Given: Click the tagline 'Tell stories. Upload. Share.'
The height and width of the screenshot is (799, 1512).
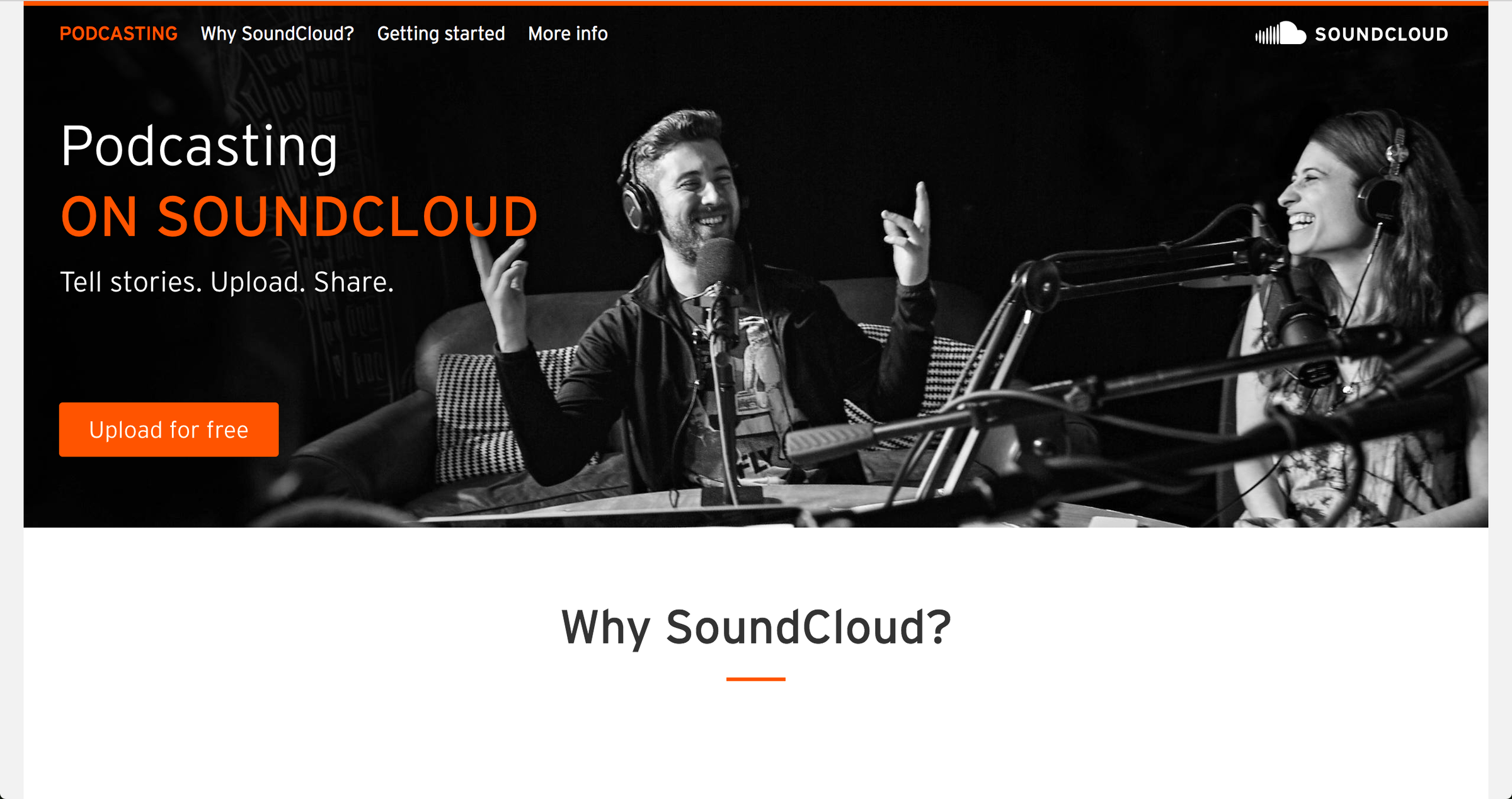Looking at the screenshot, I should (x=226, y=282).
